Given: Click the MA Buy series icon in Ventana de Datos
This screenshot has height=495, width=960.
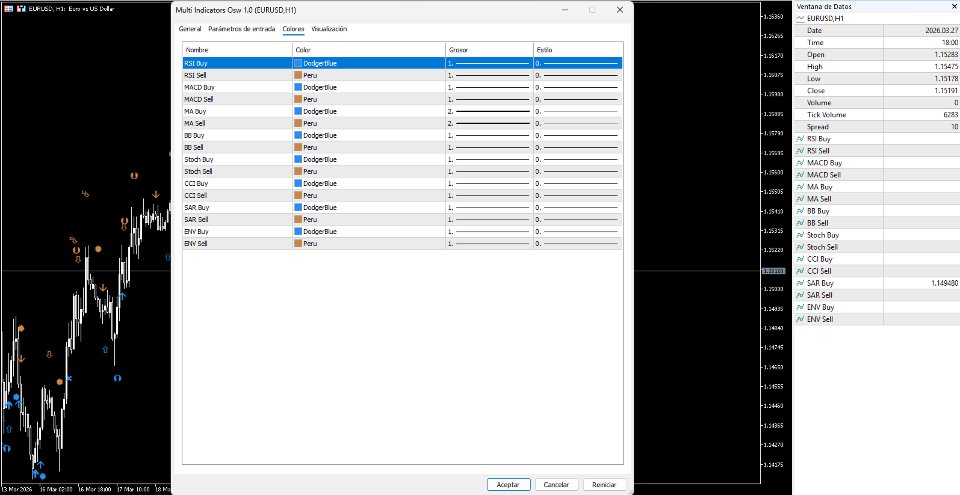Looking at the screenshot, I should click(x=800, y=187).
